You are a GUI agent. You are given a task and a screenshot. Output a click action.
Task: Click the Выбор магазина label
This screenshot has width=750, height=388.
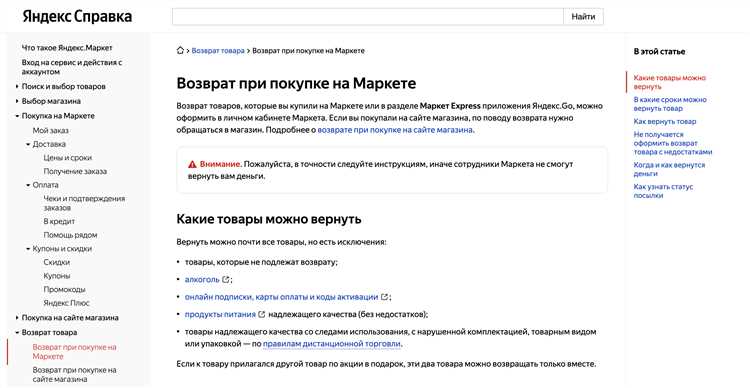click(51, 101)
